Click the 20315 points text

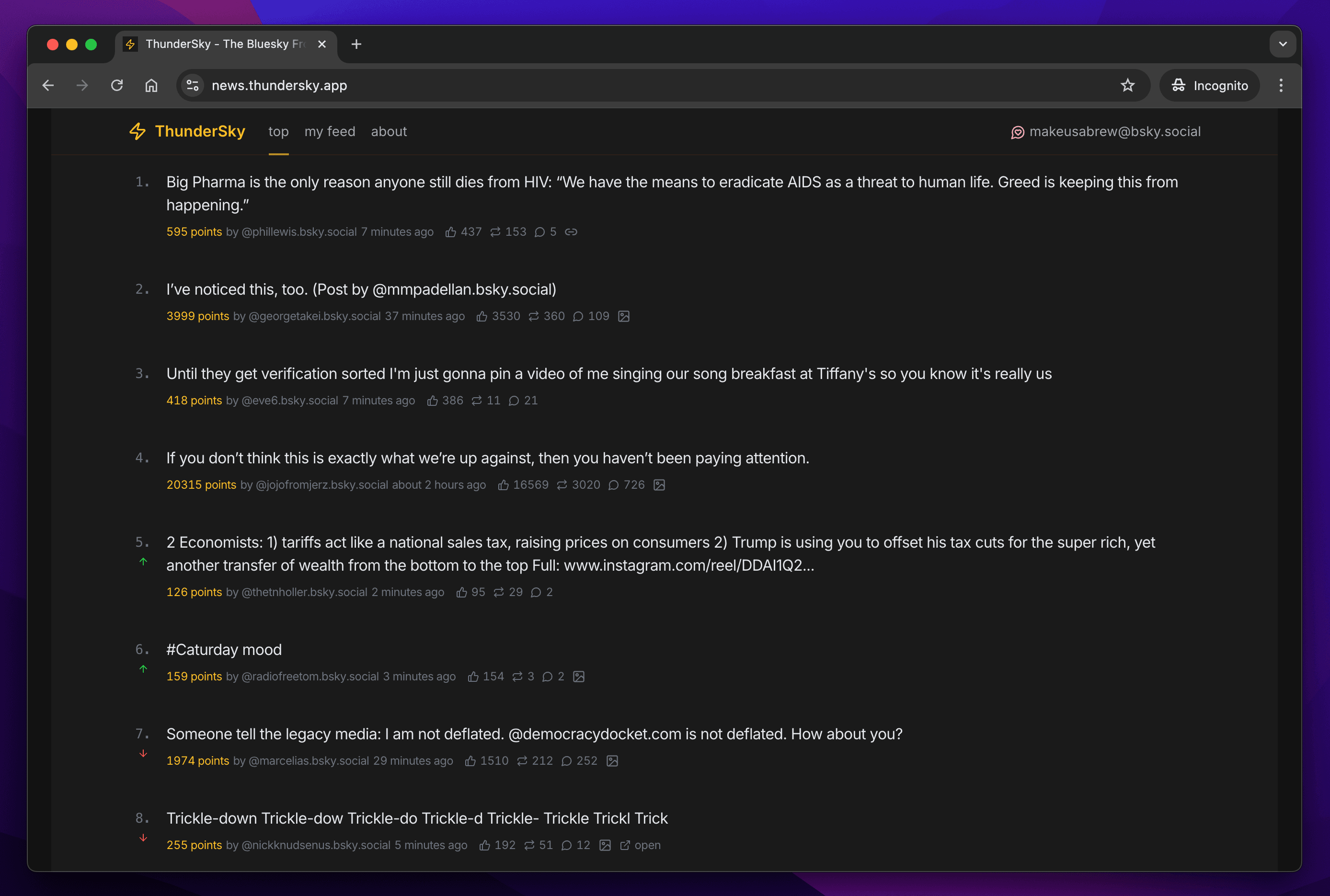(x=201, y=485)
